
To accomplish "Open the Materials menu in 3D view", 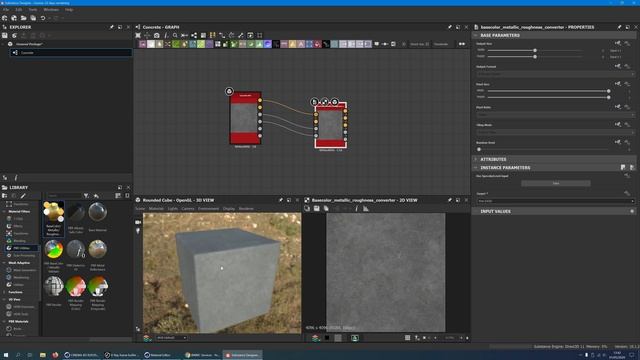I will click(x=156, y=209).
